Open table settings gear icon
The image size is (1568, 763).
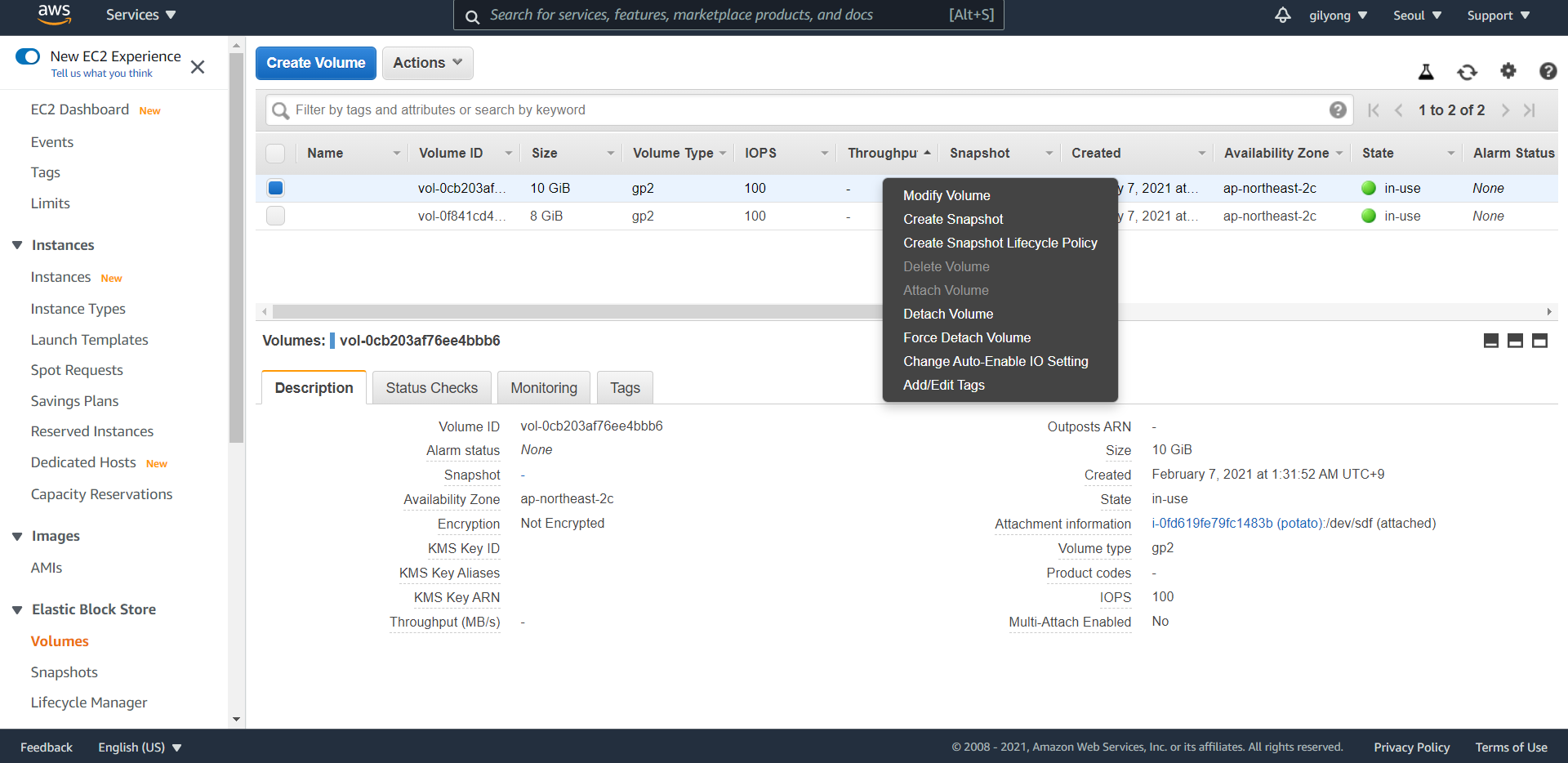pos(1508,71)
